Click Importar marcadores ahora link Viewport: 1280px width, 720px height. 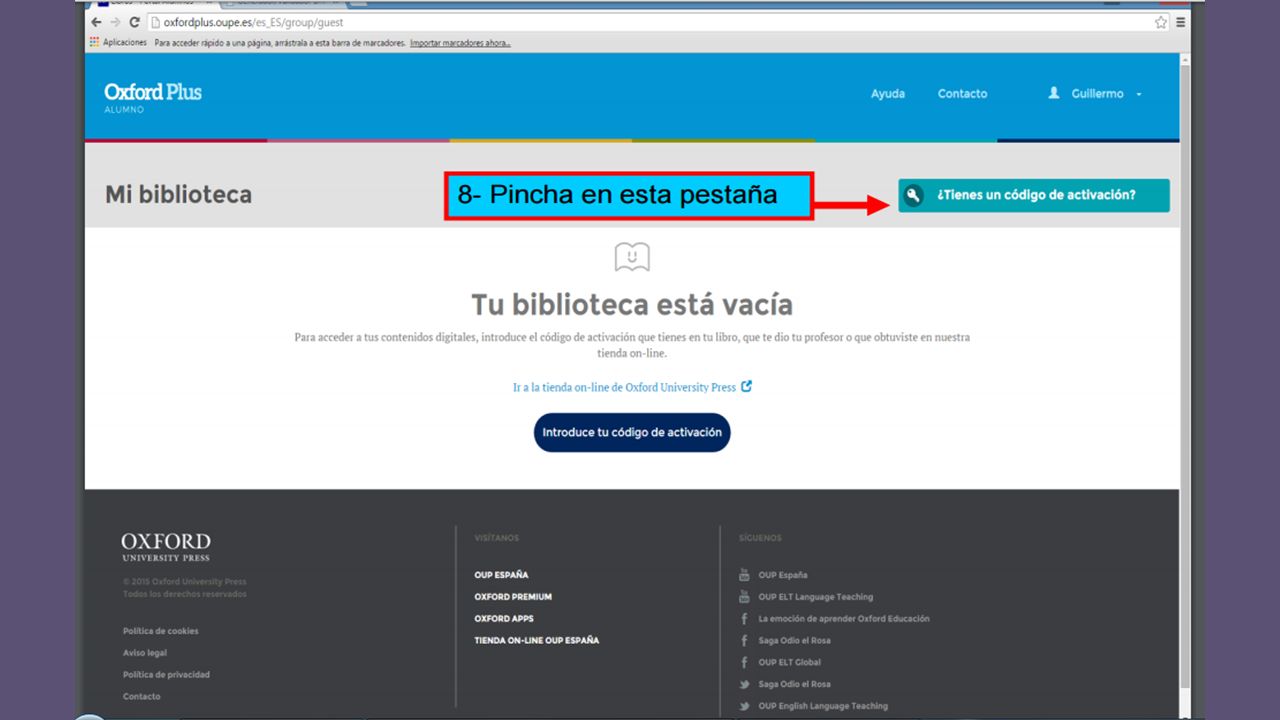[460, 43]
